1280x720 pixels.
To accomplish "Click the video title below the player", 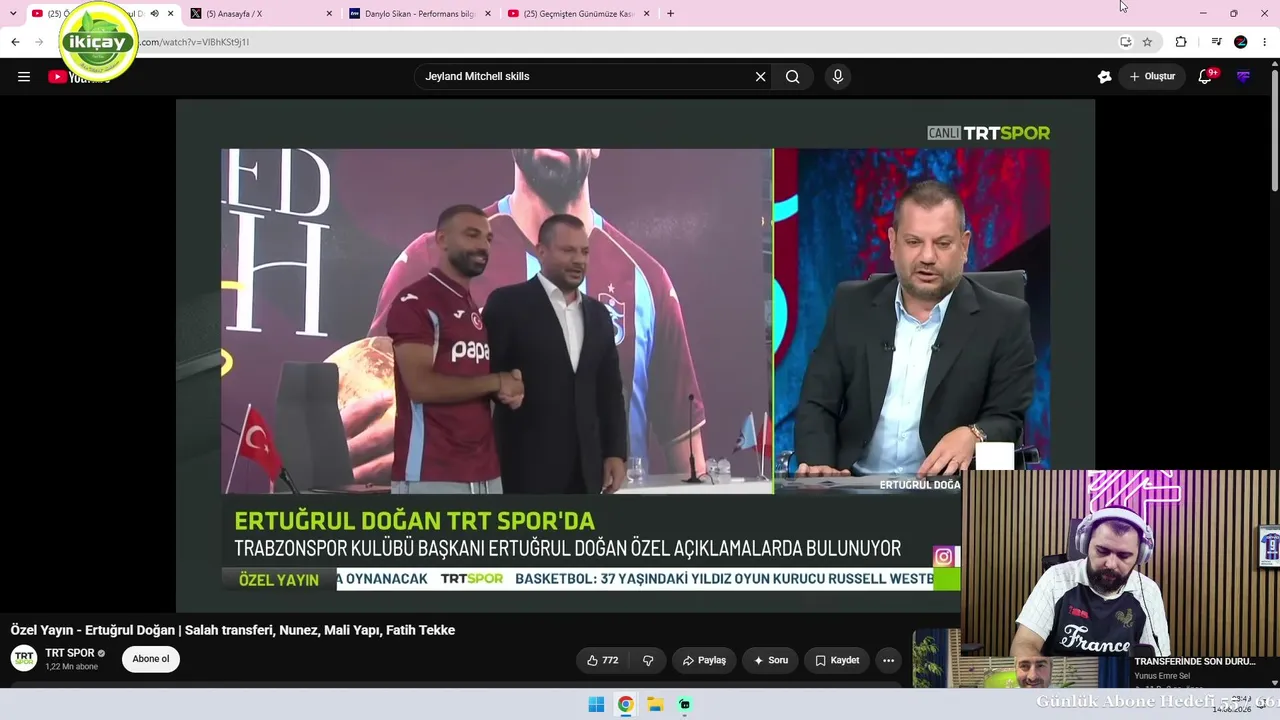I will tap(233, 630).
